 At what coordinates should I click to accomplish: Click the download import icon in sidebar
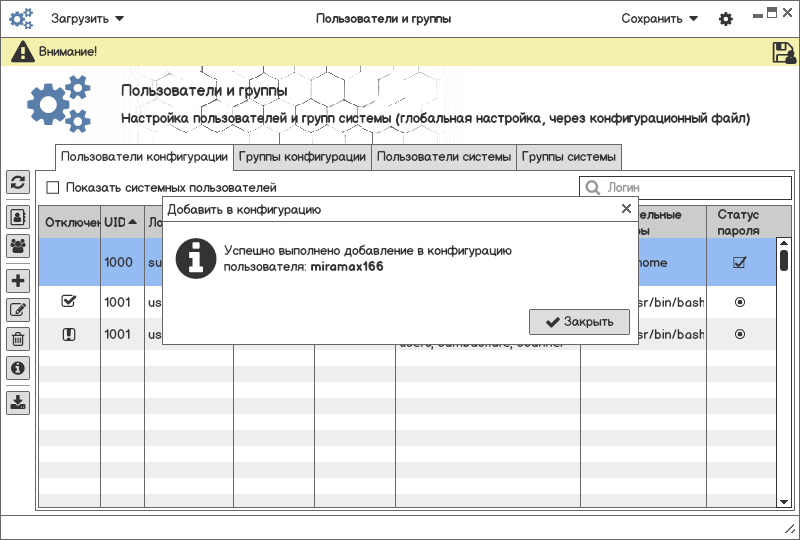point(18,402)
